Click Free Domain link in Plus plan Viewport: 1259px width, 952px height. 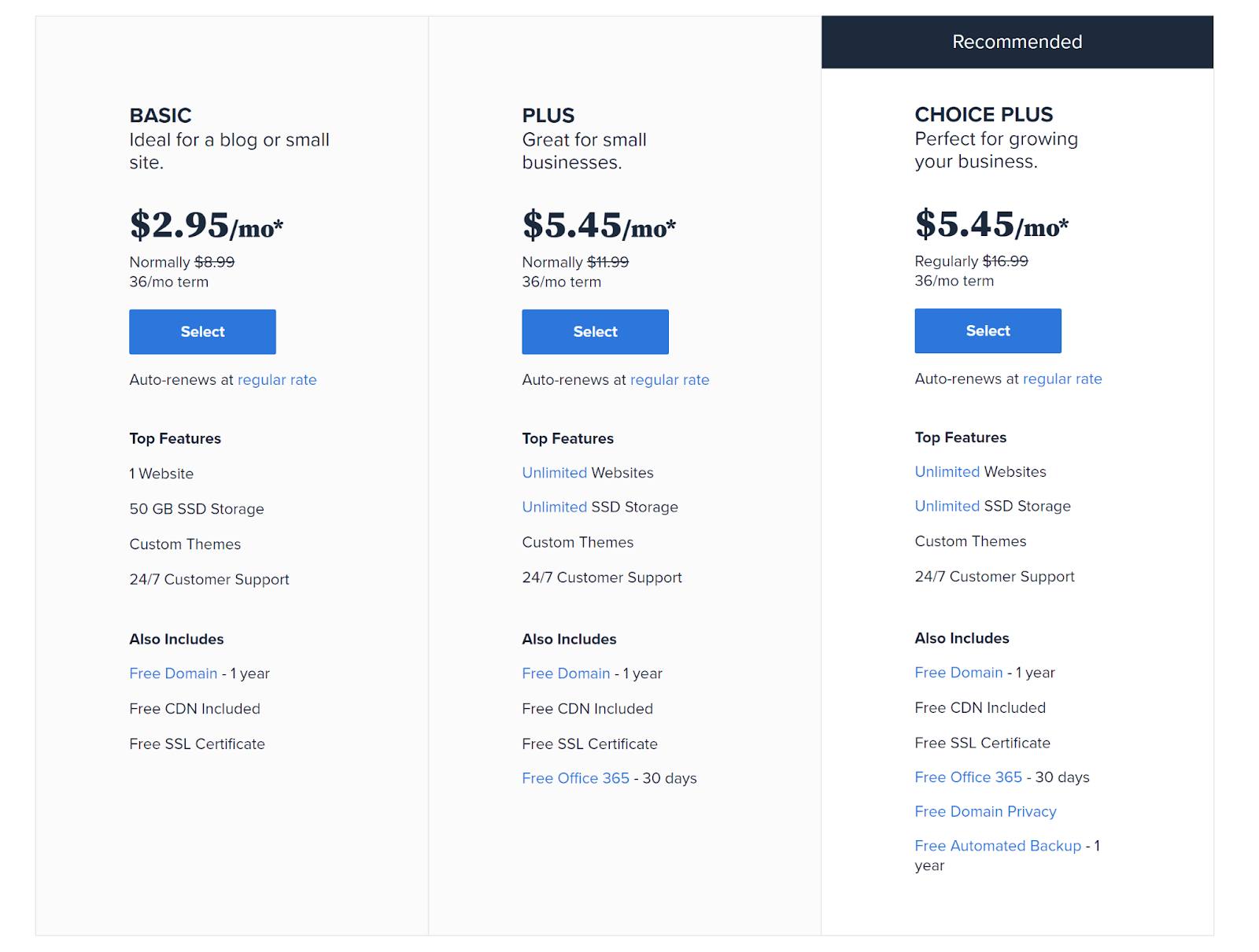[x=566, y=673]
